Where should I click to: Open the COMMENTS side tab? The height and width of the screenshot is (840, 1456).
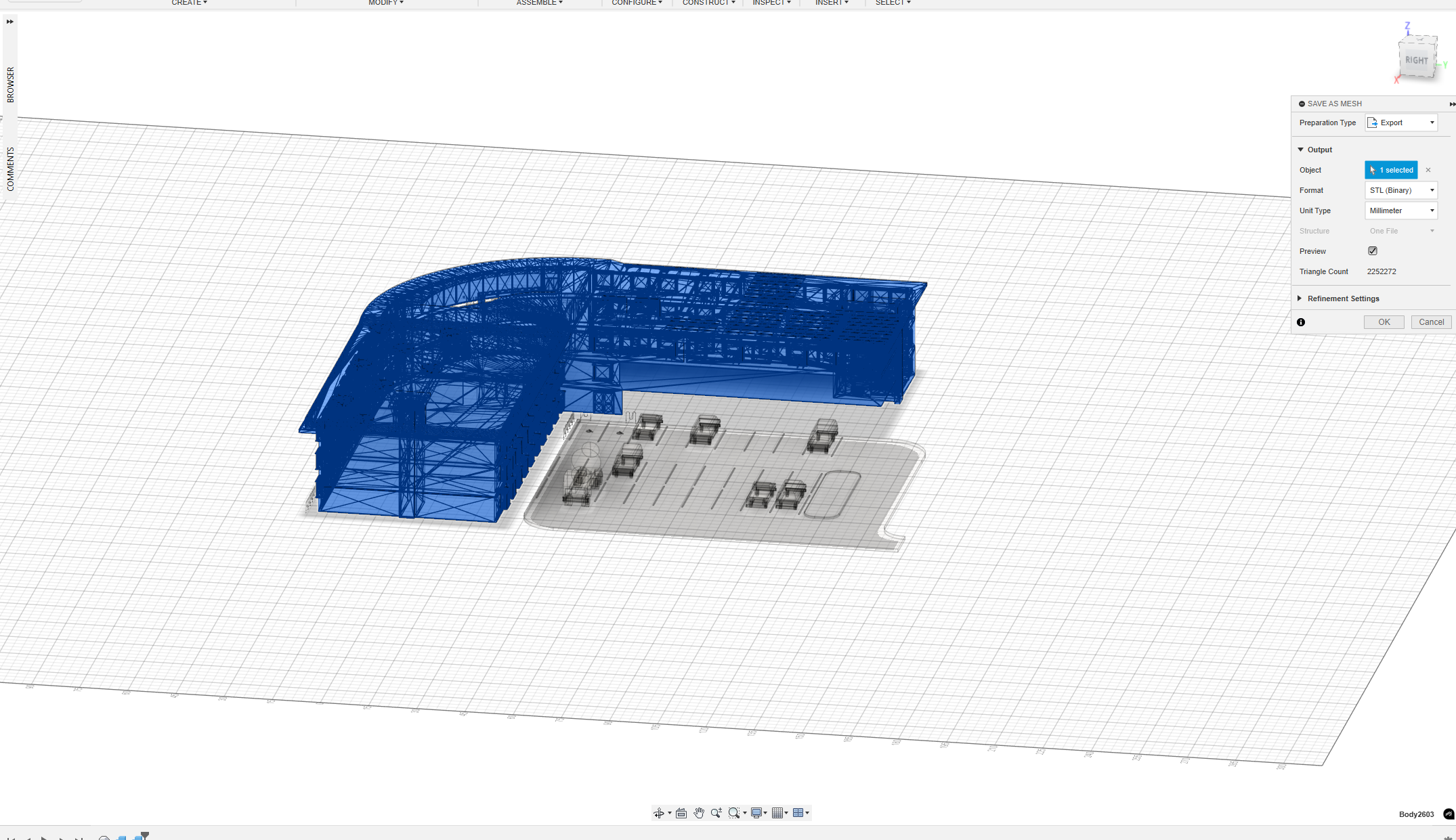10,169
